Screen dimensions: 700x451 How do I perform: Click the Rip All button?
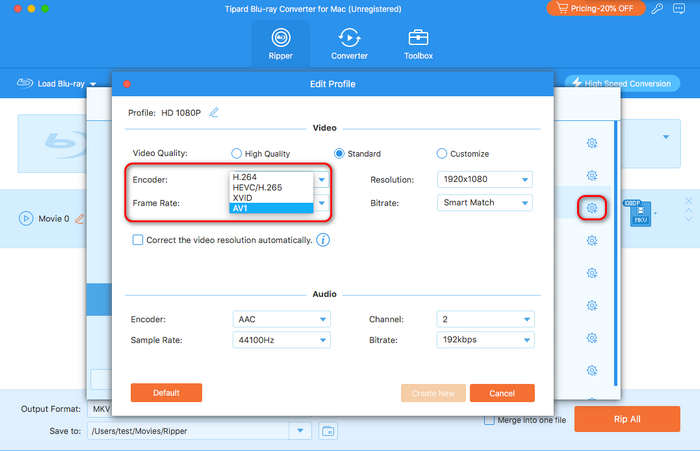click(x=627, y=419)
